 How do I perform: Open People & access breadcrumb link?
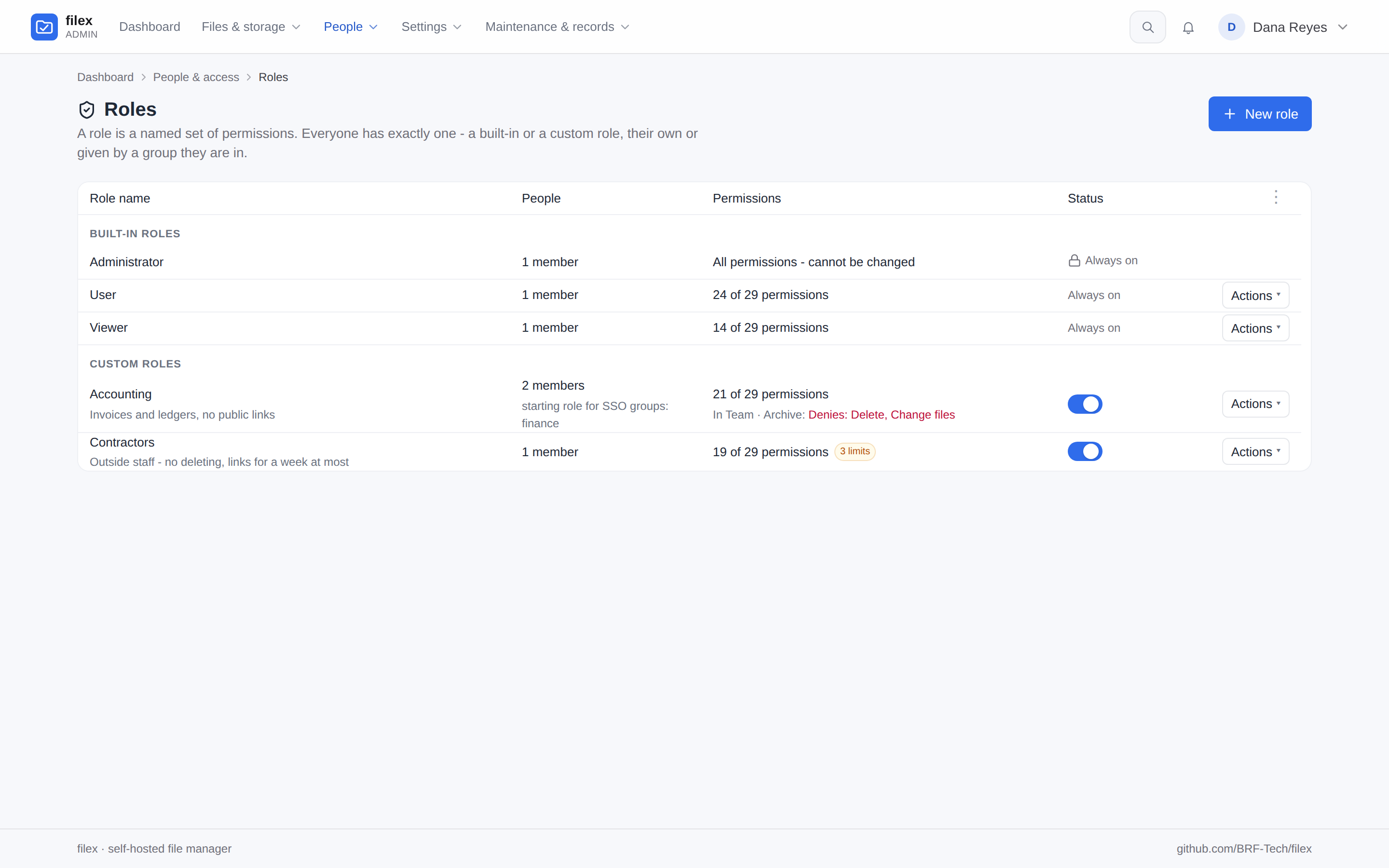point(196,77)
